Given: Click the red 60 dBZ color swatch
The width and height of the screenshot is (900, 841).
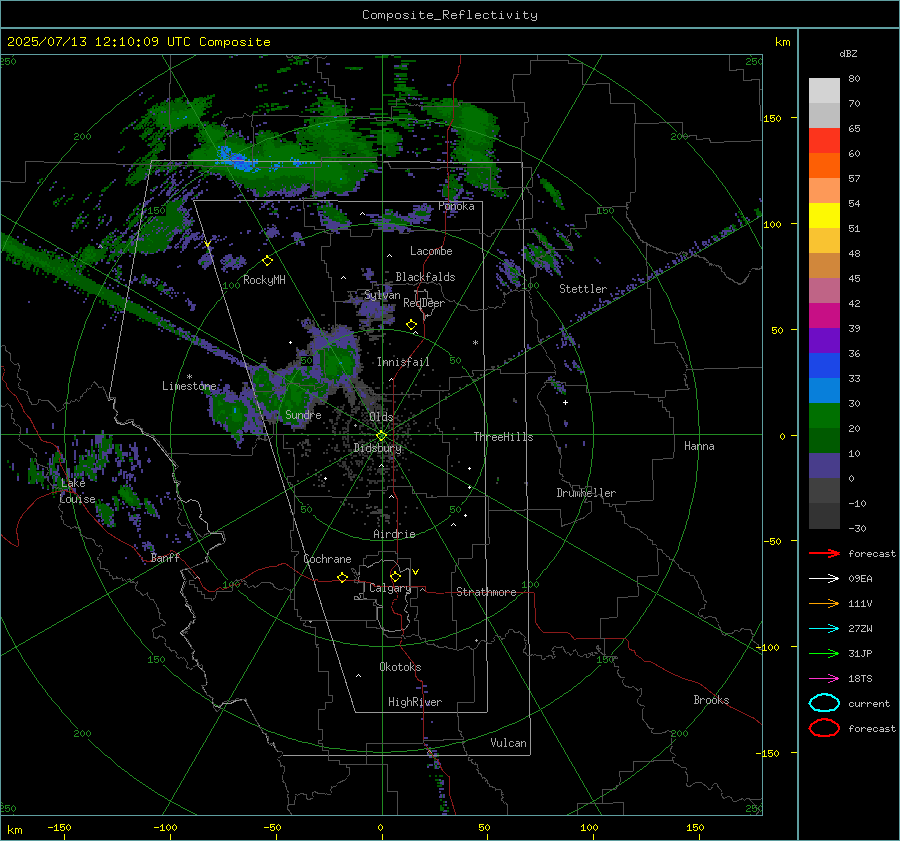Looking at the screenshot, I should click(x=824, y=140).
